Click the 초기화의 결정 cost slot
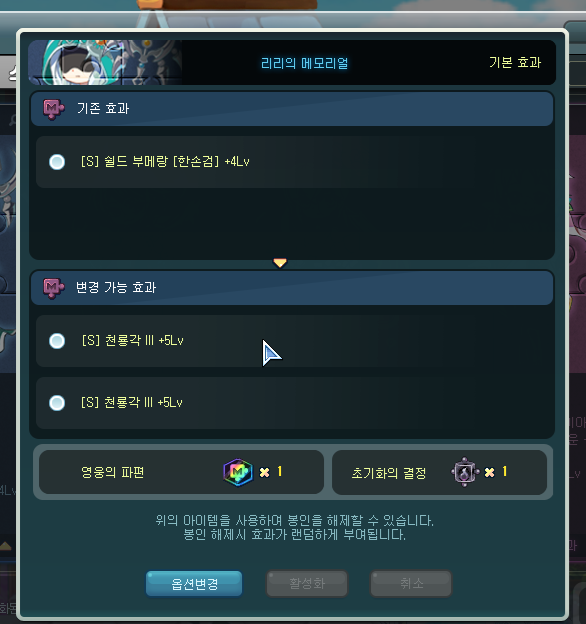 coord(439,472)
